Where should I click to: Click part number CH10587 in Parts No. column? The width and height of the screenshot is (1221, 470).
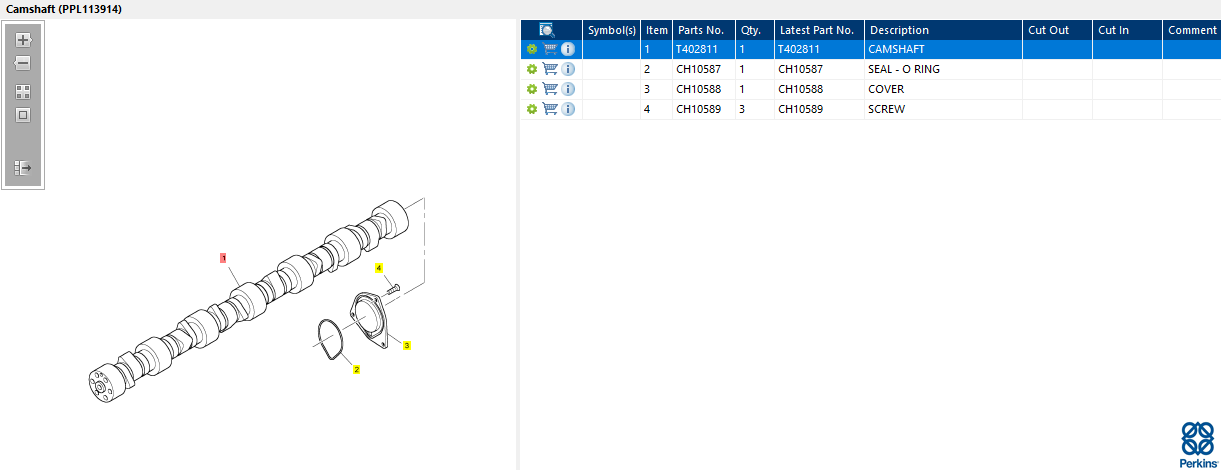[x=699, y=69]
